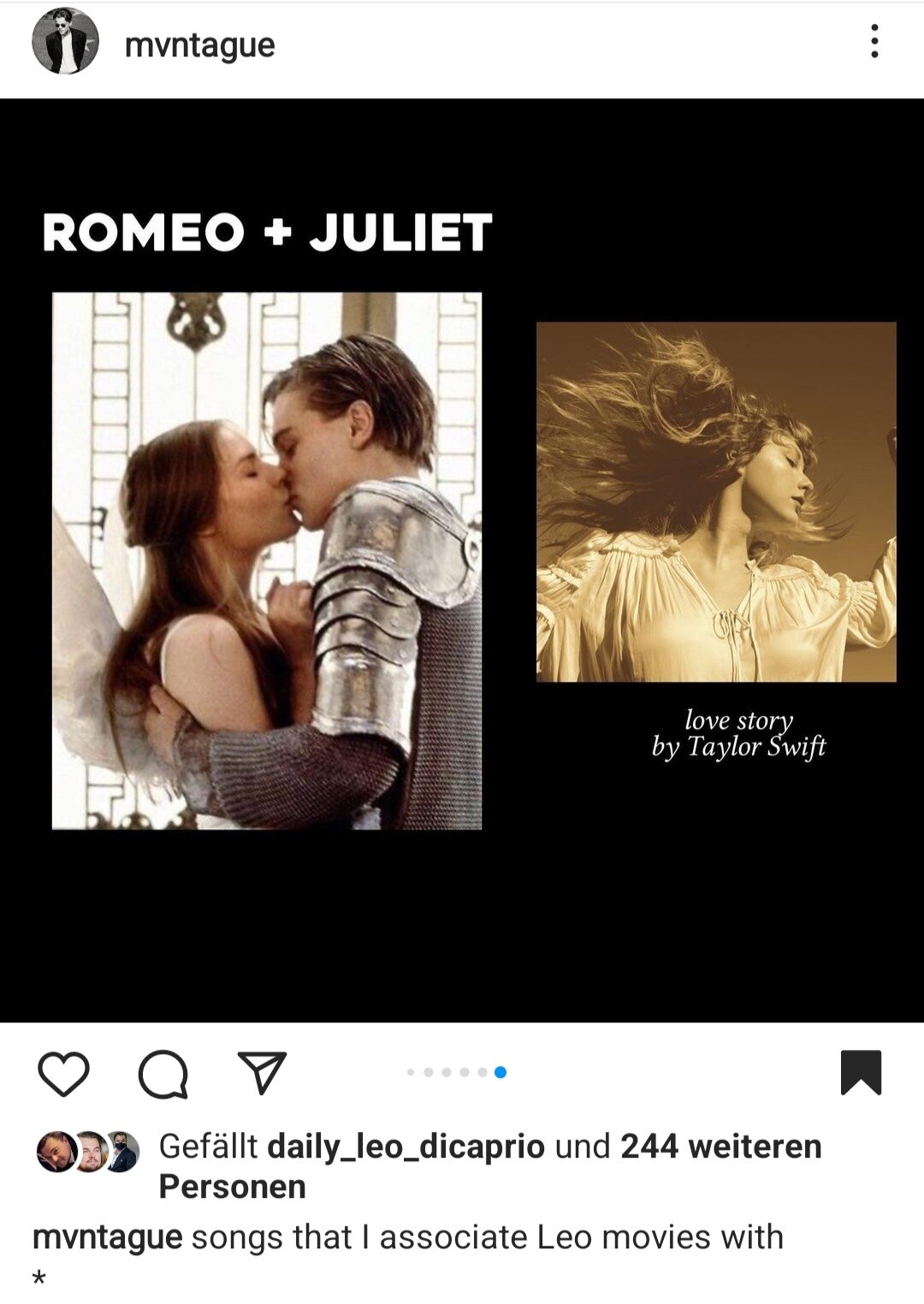Open comments via speech bubble icon

point(163,1075)
